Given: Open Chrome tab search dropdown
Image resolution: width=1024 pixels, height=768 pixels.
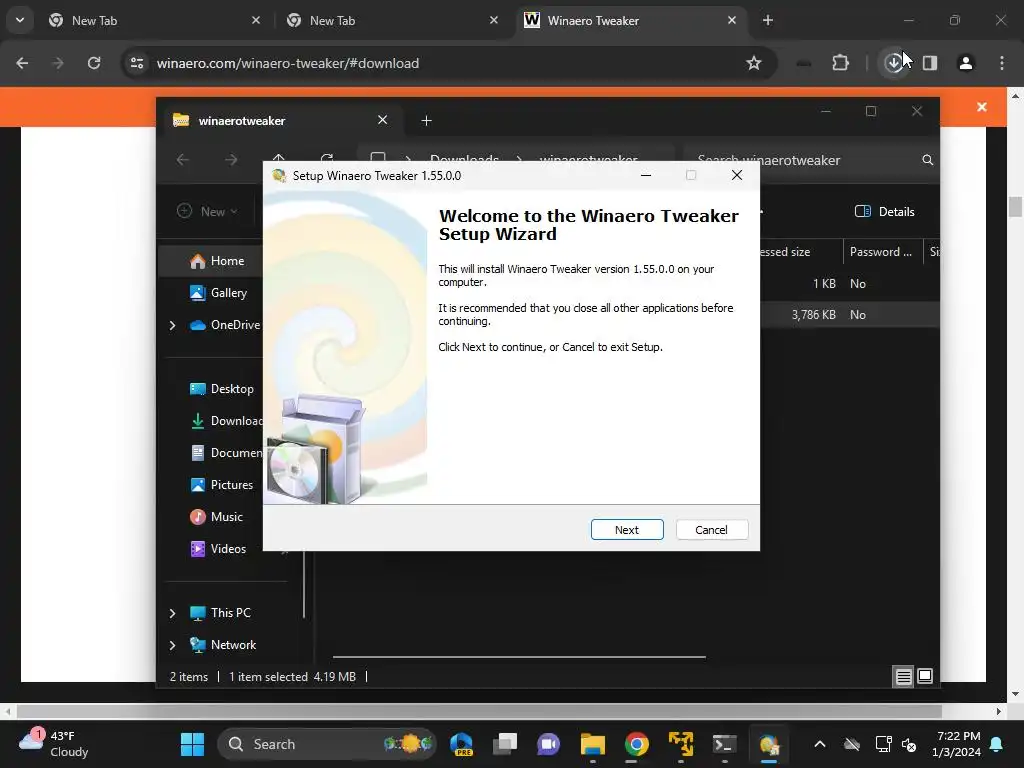Looking at the screenshot, I should (x=20, y=20).
